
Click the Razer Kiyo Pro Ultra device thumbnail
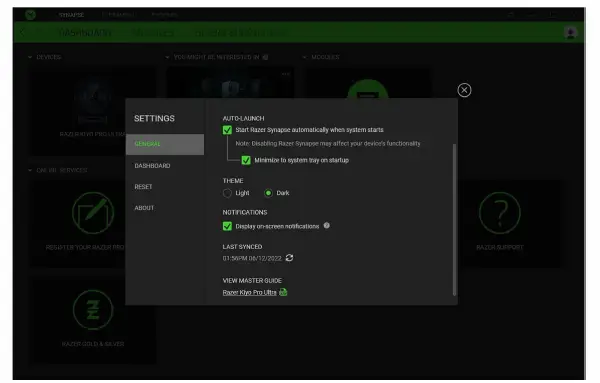tap(93, 99)
